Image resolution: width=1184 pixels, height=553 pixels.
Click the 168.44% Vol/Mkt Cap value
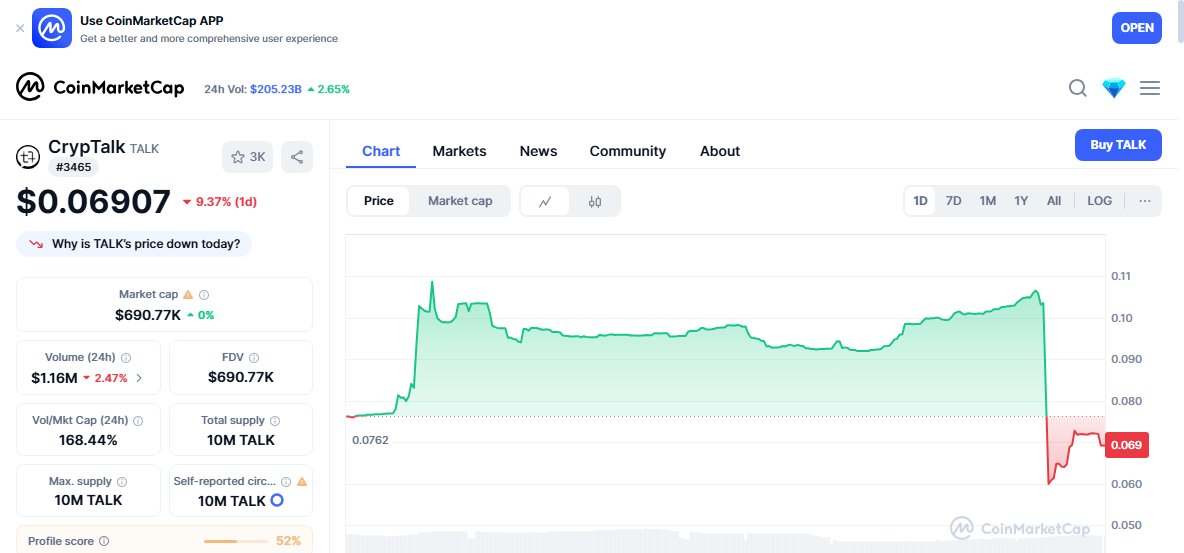click(88, 440)
